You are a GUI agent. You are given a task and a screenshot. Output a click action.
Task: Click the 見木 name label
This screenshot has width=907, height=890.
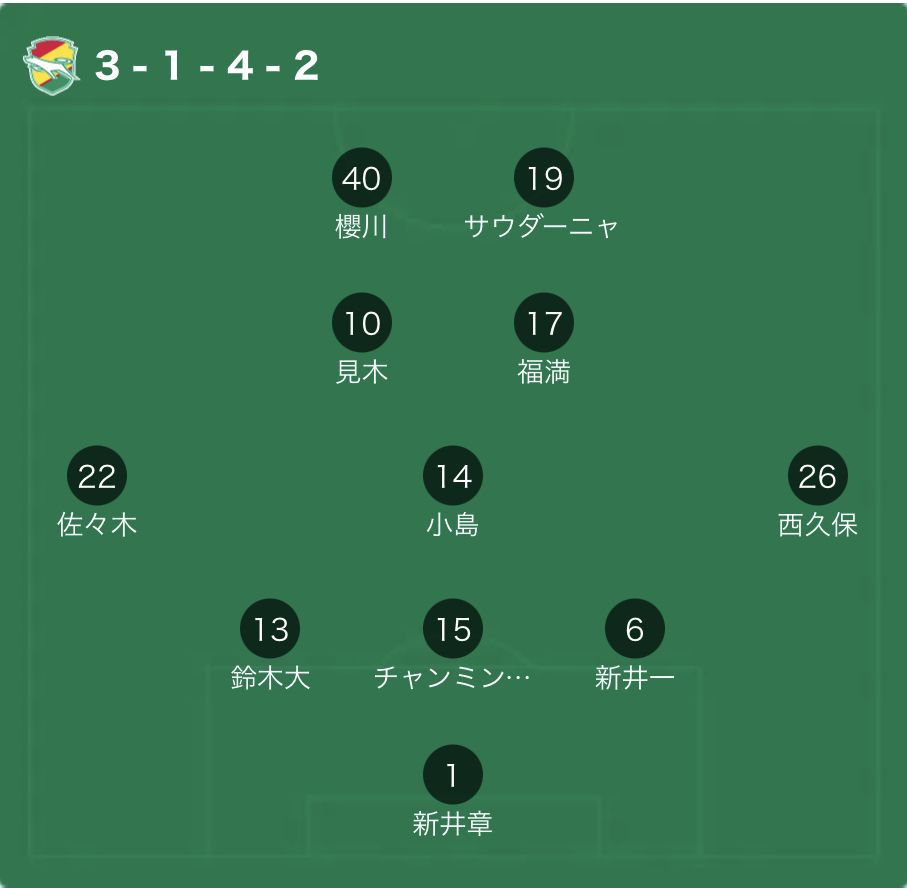tap(362, 372)
